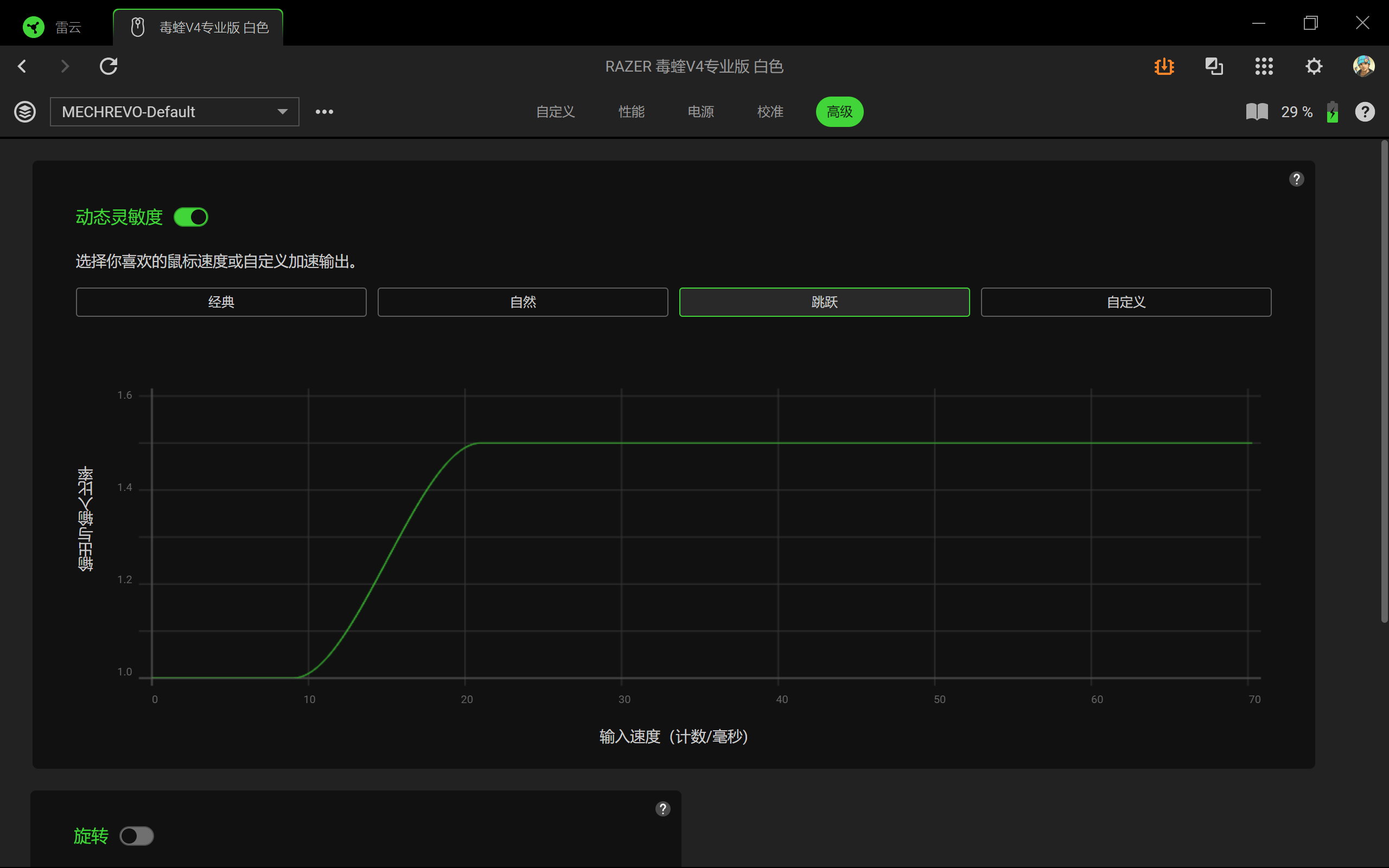Switch to the 校准 tab
Viewport: 1389px width, 868px height.
point(770,111)
